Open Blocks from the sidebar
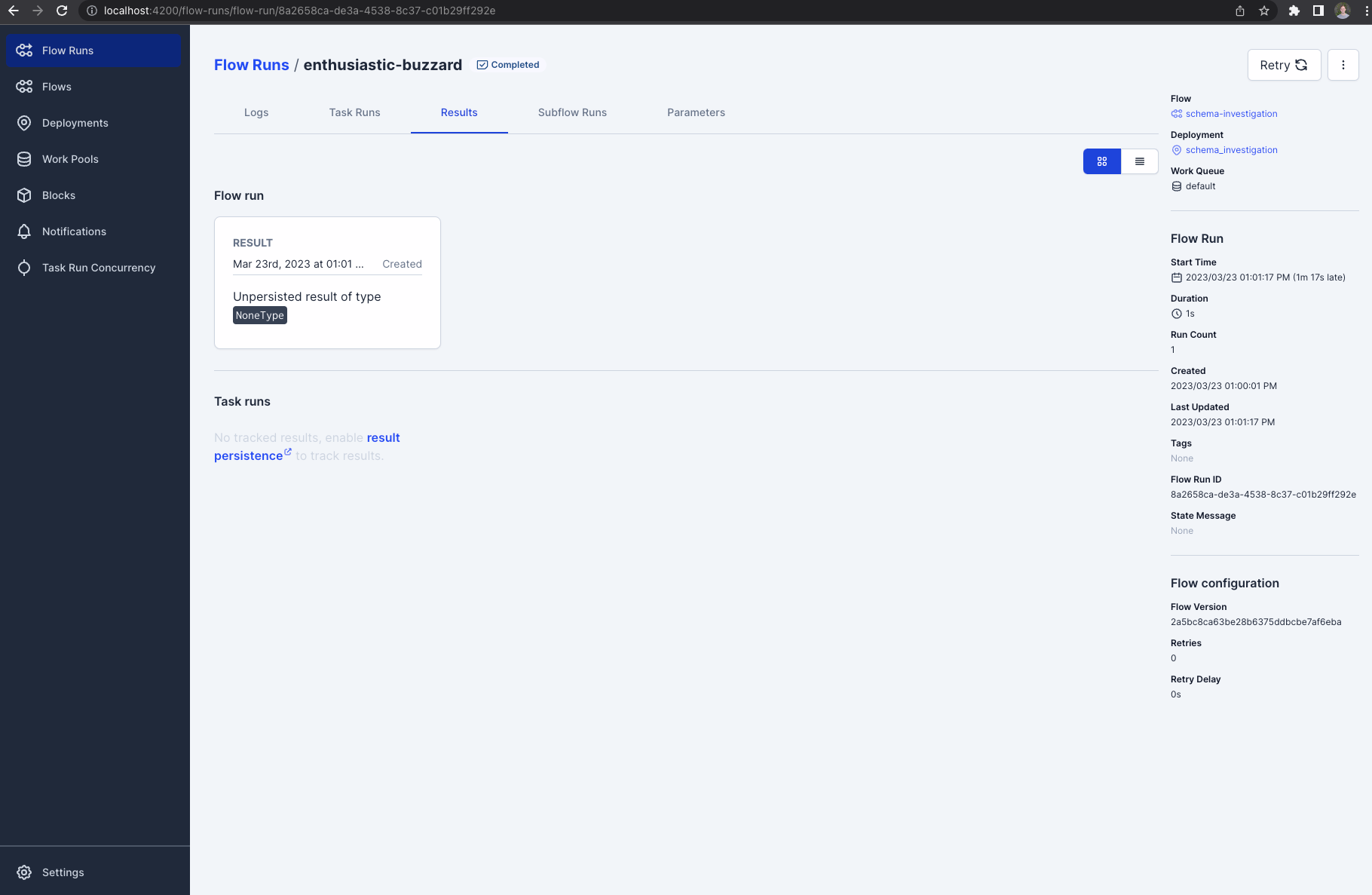 pyautogui.click(x=57, y=195)
